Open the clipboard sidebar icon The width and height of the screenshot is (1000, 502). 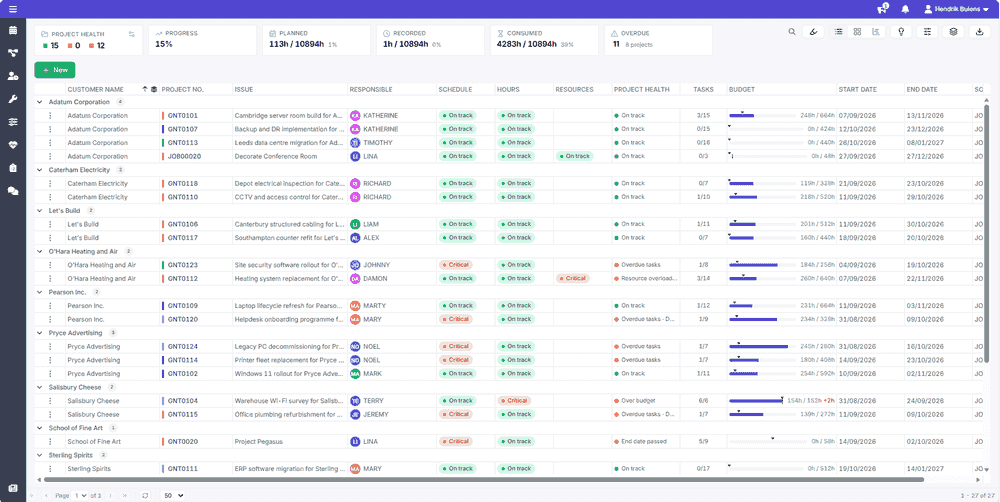coord(13,168)
